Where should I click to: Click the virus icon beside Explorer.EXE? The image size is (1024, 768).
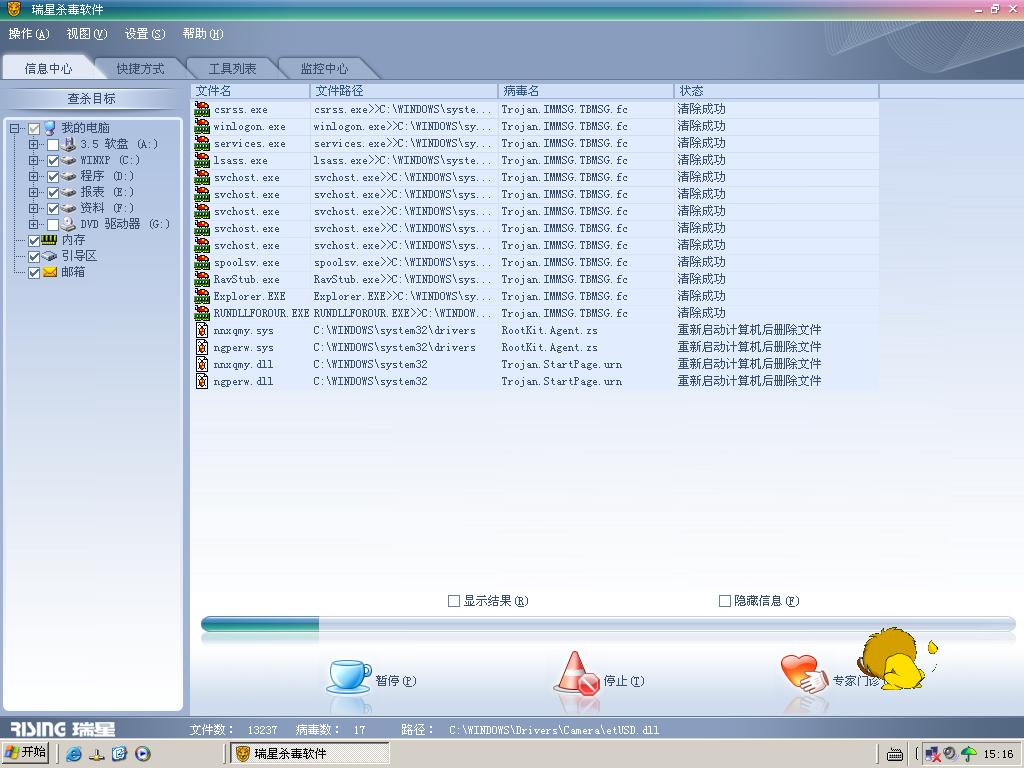click(x=202, y=296)
